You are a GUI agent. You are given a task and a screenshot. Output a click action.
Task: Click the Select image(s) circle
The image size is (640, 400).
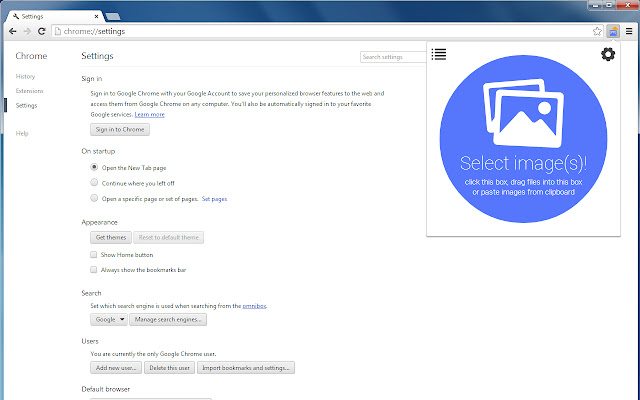[x=523, y=139]
